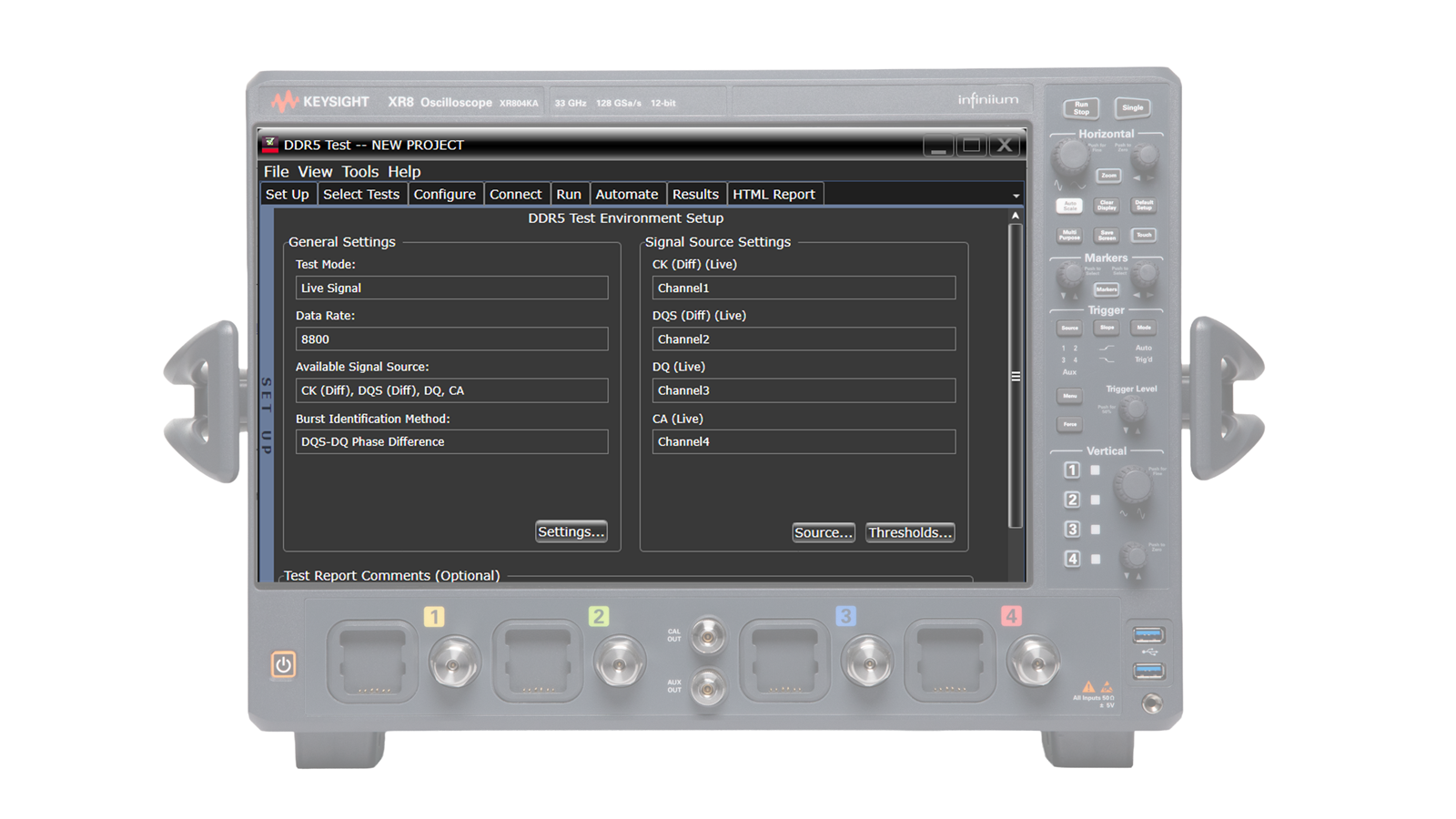Enable vertical Channel 1
The height and width of the screenshot is (819, 1456).
[1070, 470]
